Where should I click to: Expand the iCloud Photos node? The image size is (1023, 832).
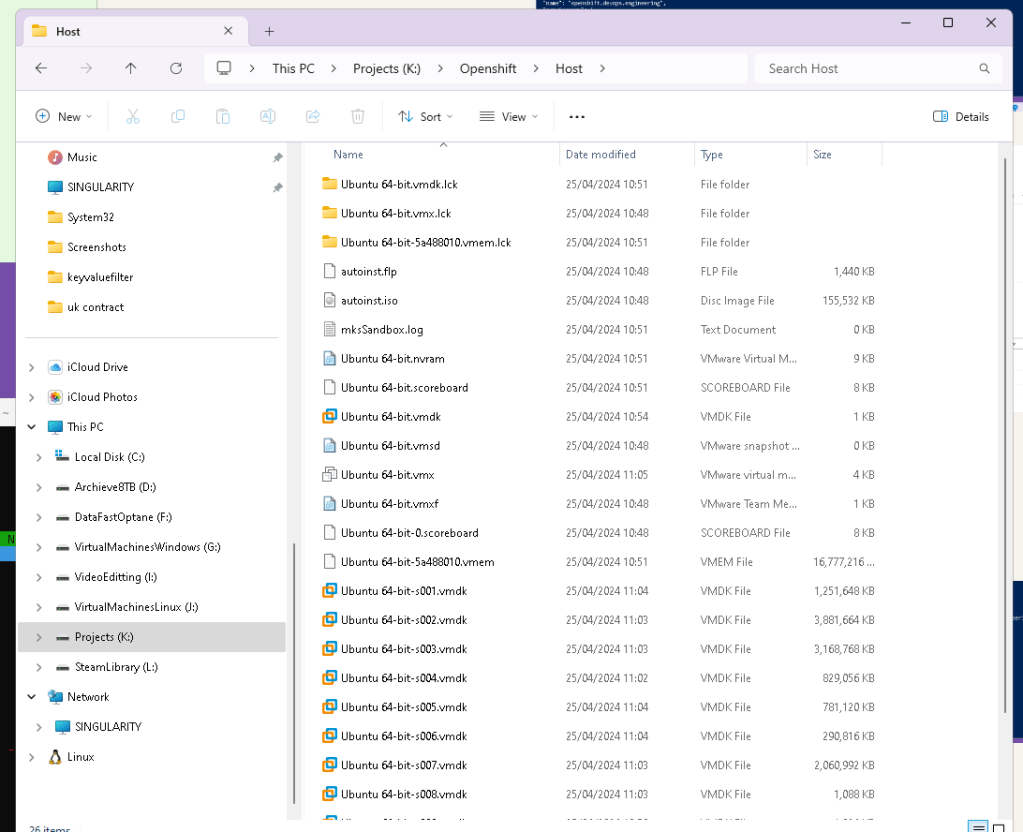pos(31,397)
